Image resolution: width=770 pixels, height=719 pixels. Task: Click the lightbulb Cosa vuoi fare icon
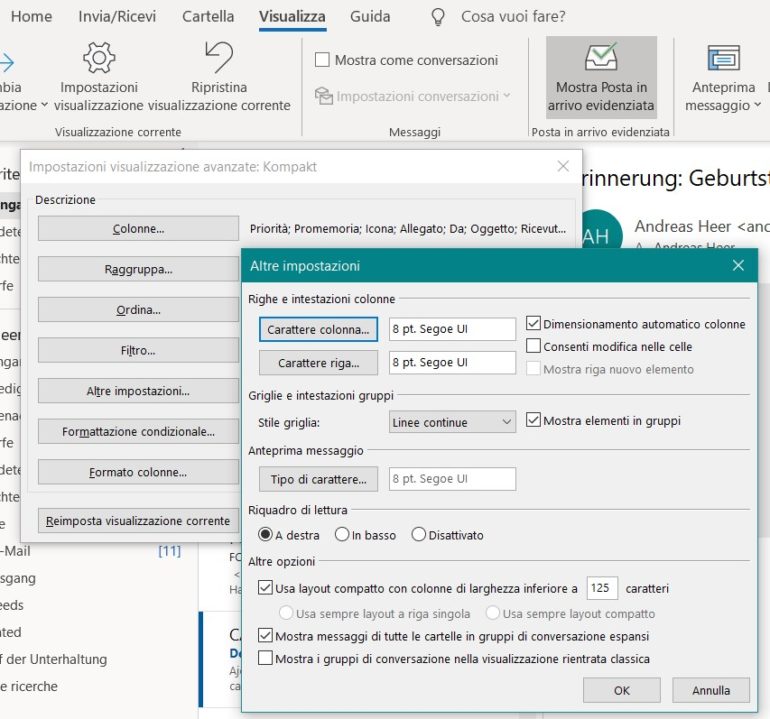pos(438,17)
